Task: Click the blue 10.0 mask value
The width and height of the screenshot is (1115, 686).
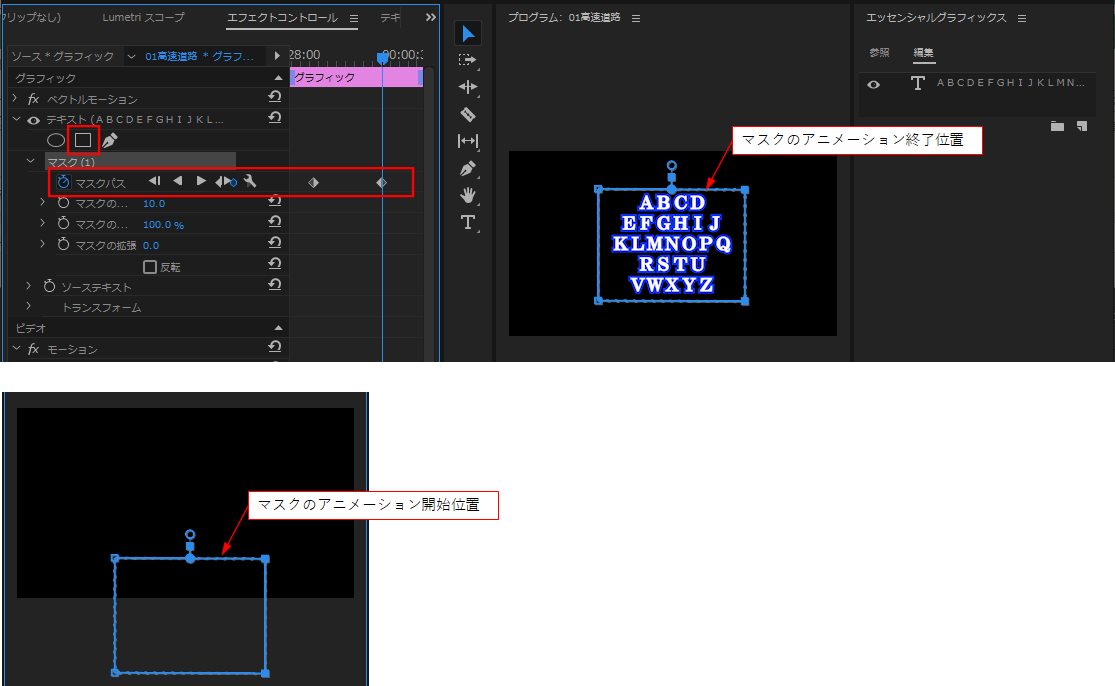Action: 154,203
